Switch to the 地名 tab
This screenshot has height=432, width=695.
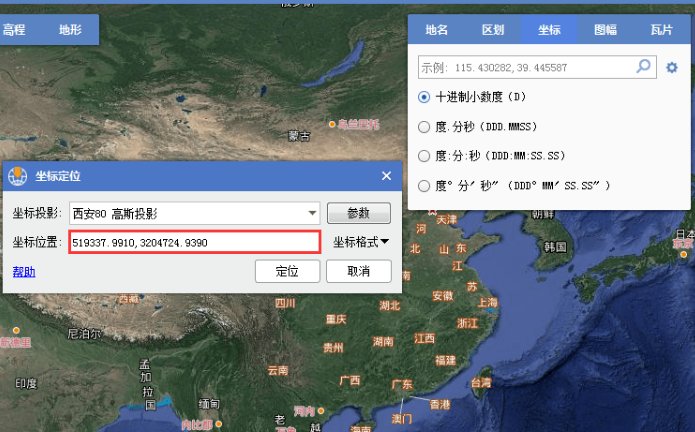436,30
